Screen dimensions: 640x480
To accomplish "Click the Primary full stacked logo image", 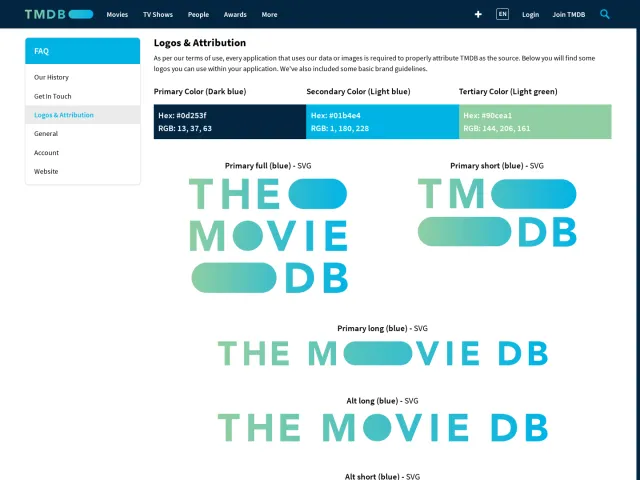I will coord(268,236).
